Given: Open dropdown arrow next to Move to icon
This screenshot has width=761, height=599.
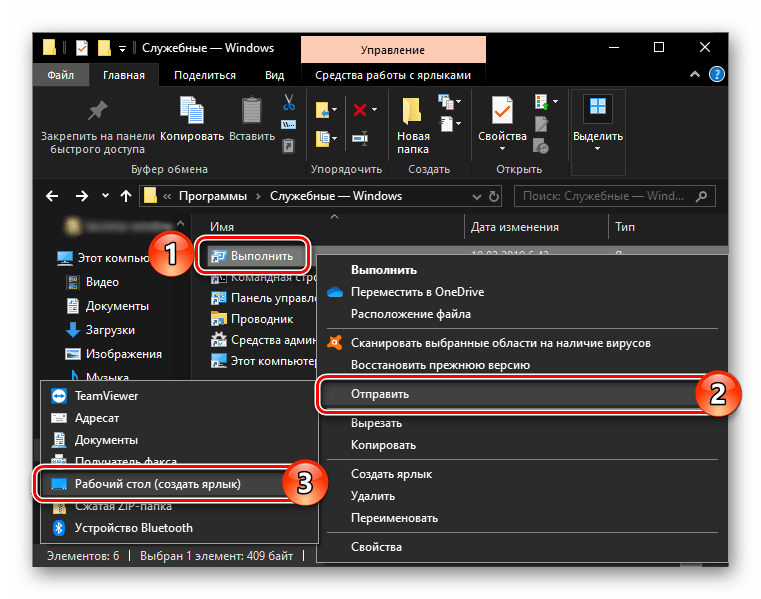Looking at the screenshot, I should coord(334,110).
